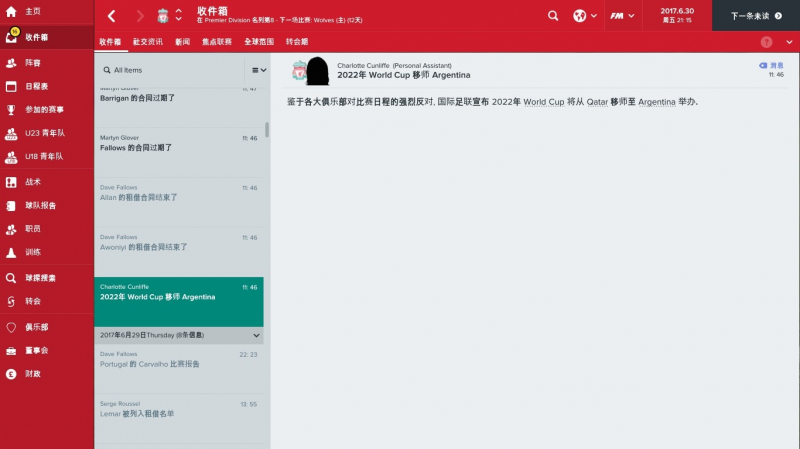Open the world globe menu
Viewport: 800px width, 449px height.
pyautogui.click(x=585, y=16)
